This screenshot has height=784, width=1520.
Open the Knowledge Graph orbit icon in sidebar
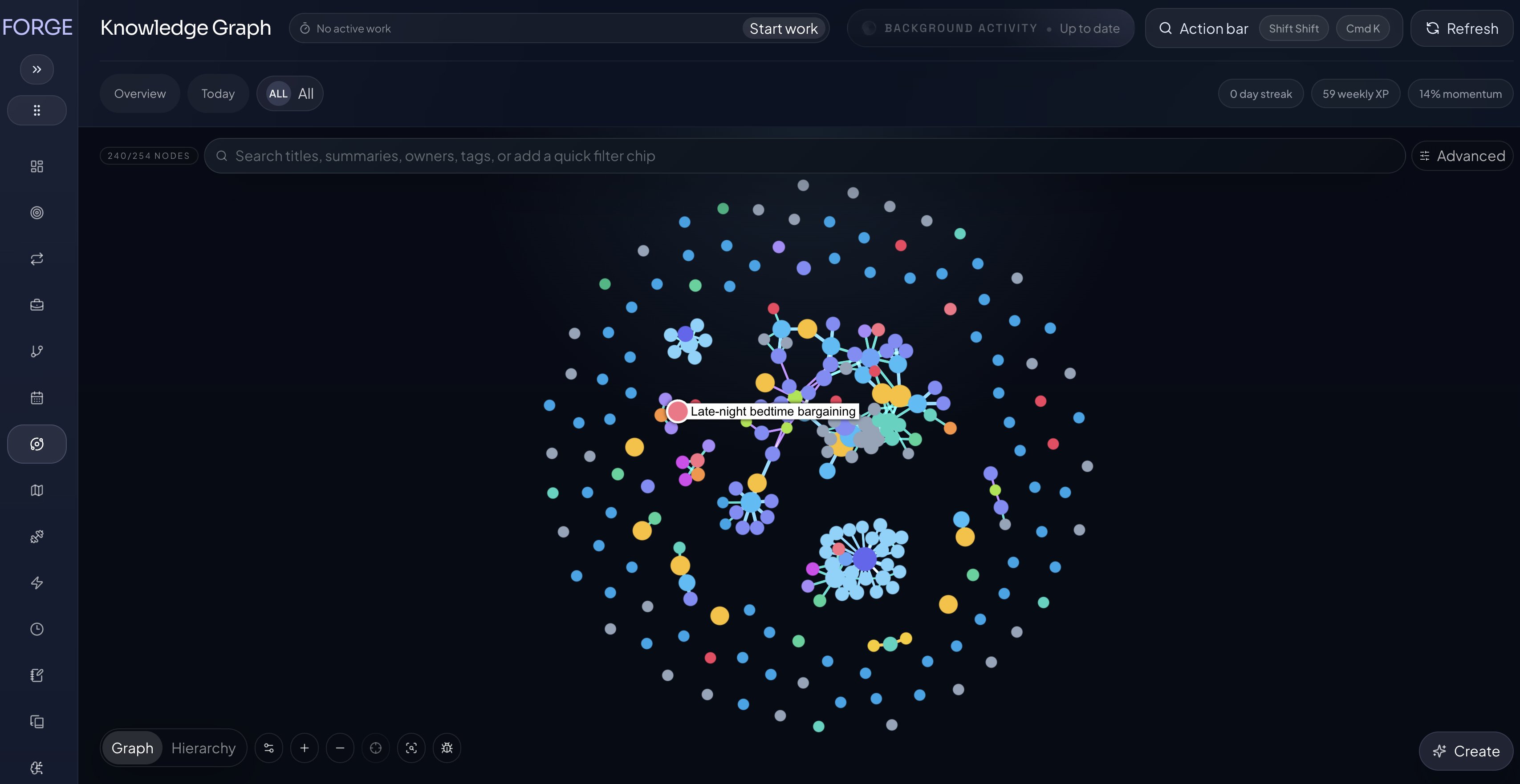pos(37,444)
